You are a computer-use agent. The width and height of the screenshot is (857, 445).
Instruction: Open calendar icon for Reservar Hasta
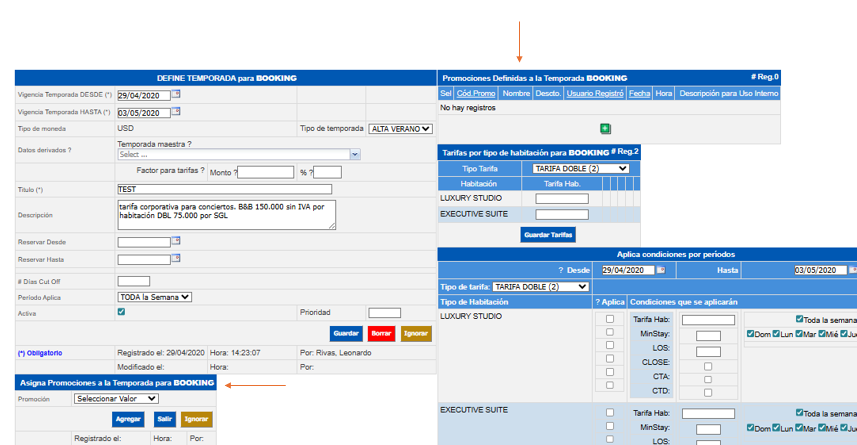tap(176, 259)
